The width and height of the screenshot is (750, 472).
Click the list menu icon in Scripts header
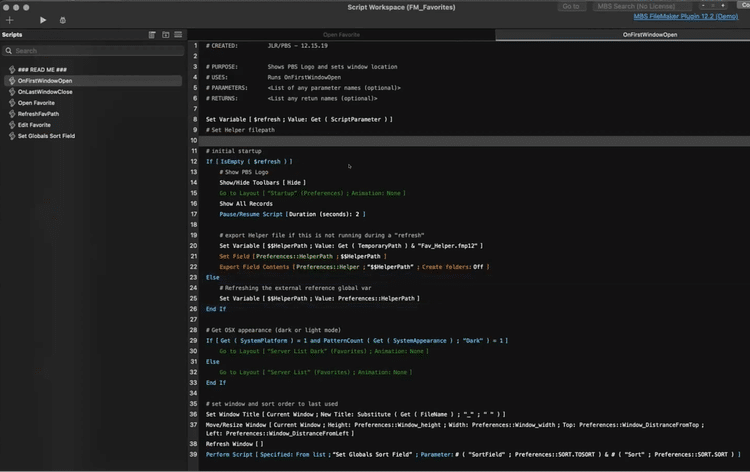[x=178, y=34]
